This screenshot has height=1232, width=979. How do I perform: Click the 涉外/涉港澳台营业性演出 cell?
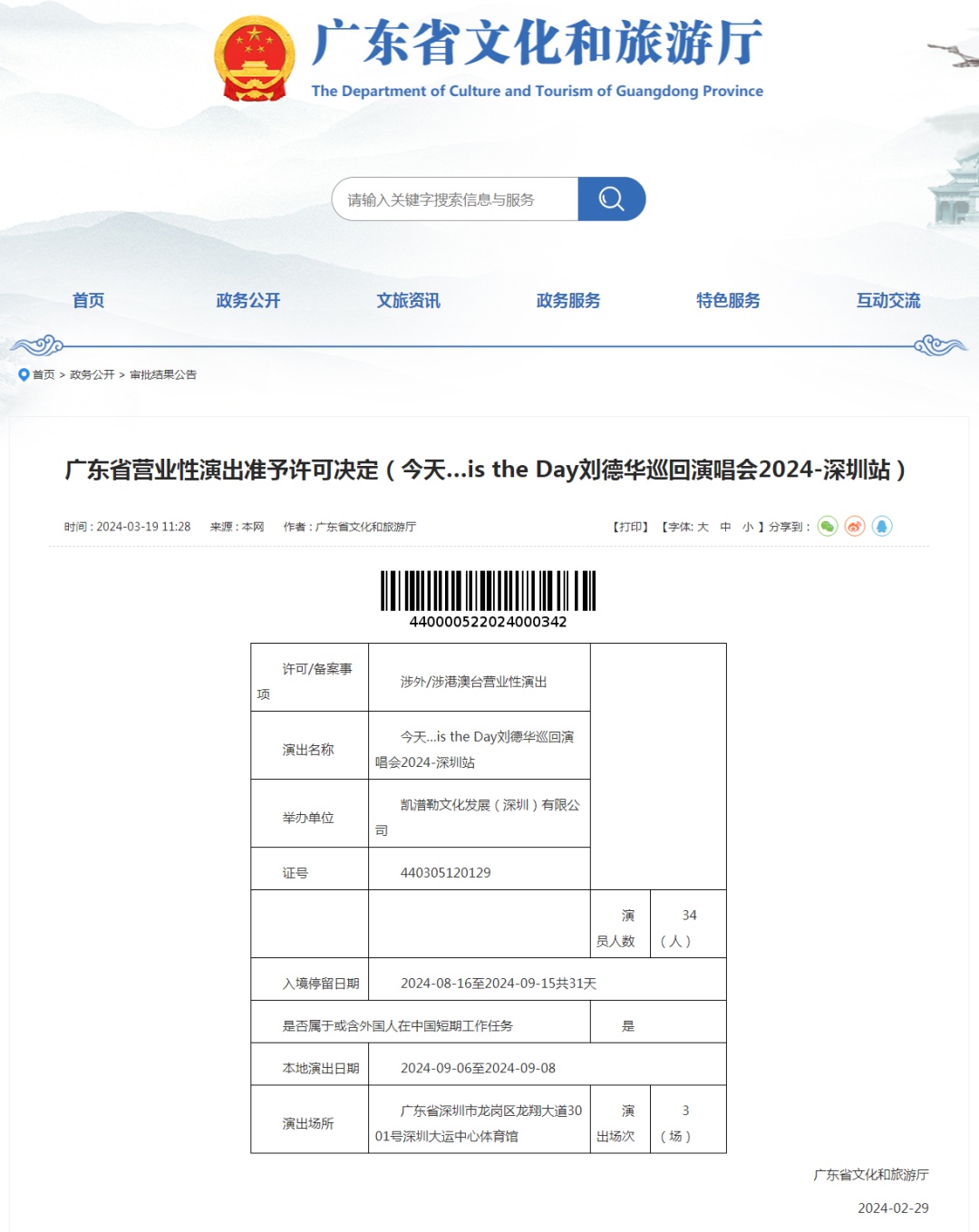coord(480,677)
